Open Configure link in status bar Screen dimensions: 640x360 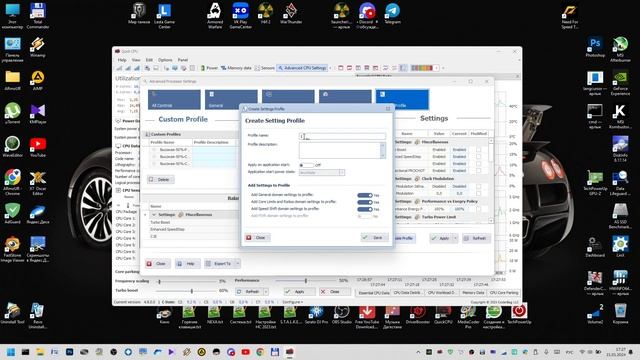(292, 302)
